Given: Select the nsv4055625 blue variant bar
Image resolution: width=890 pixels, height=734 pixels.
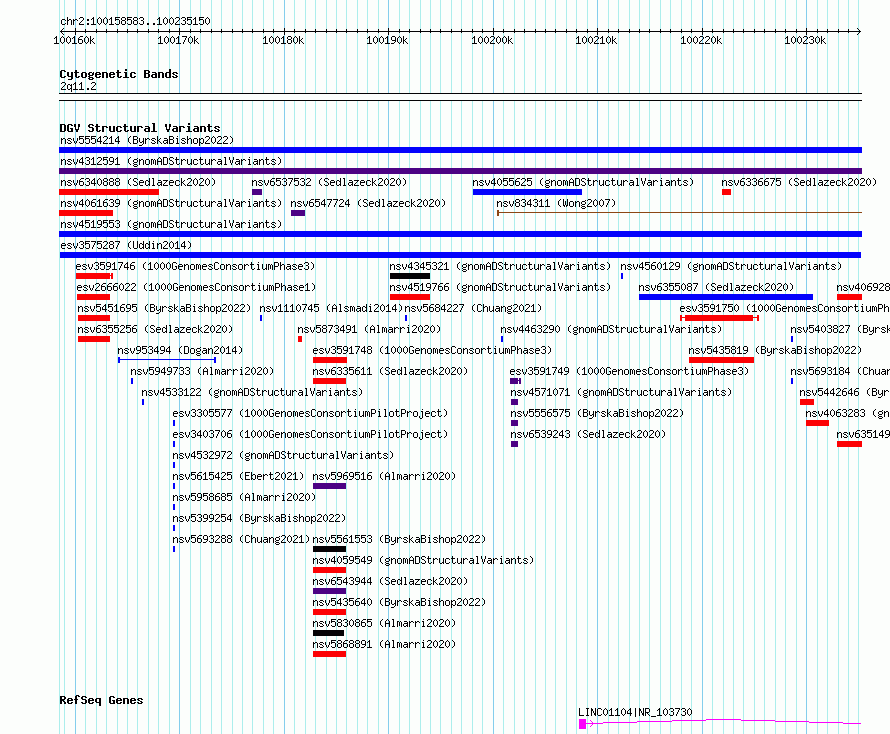Looking at the screenshot, I should (x=527, y=192).
